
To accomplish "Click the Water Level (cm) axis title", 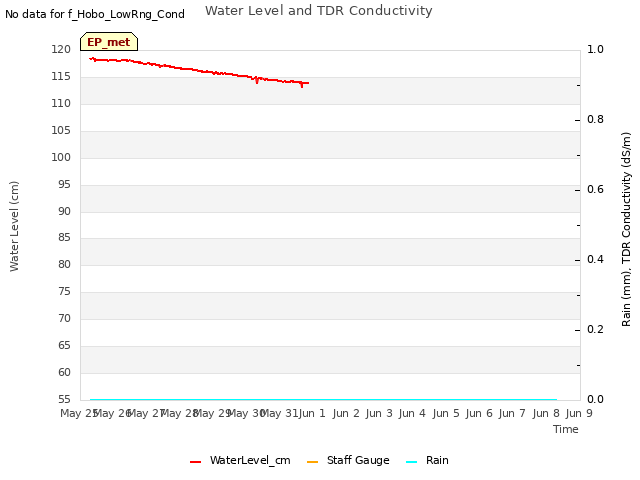I will [x=14, y=226].
